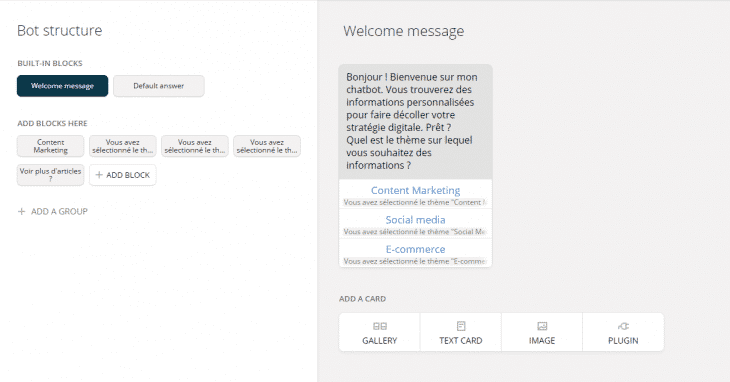Add a GALLERY card via label
Screen dimensions: 730x382
pyautogui.click(x=380, y=341)
